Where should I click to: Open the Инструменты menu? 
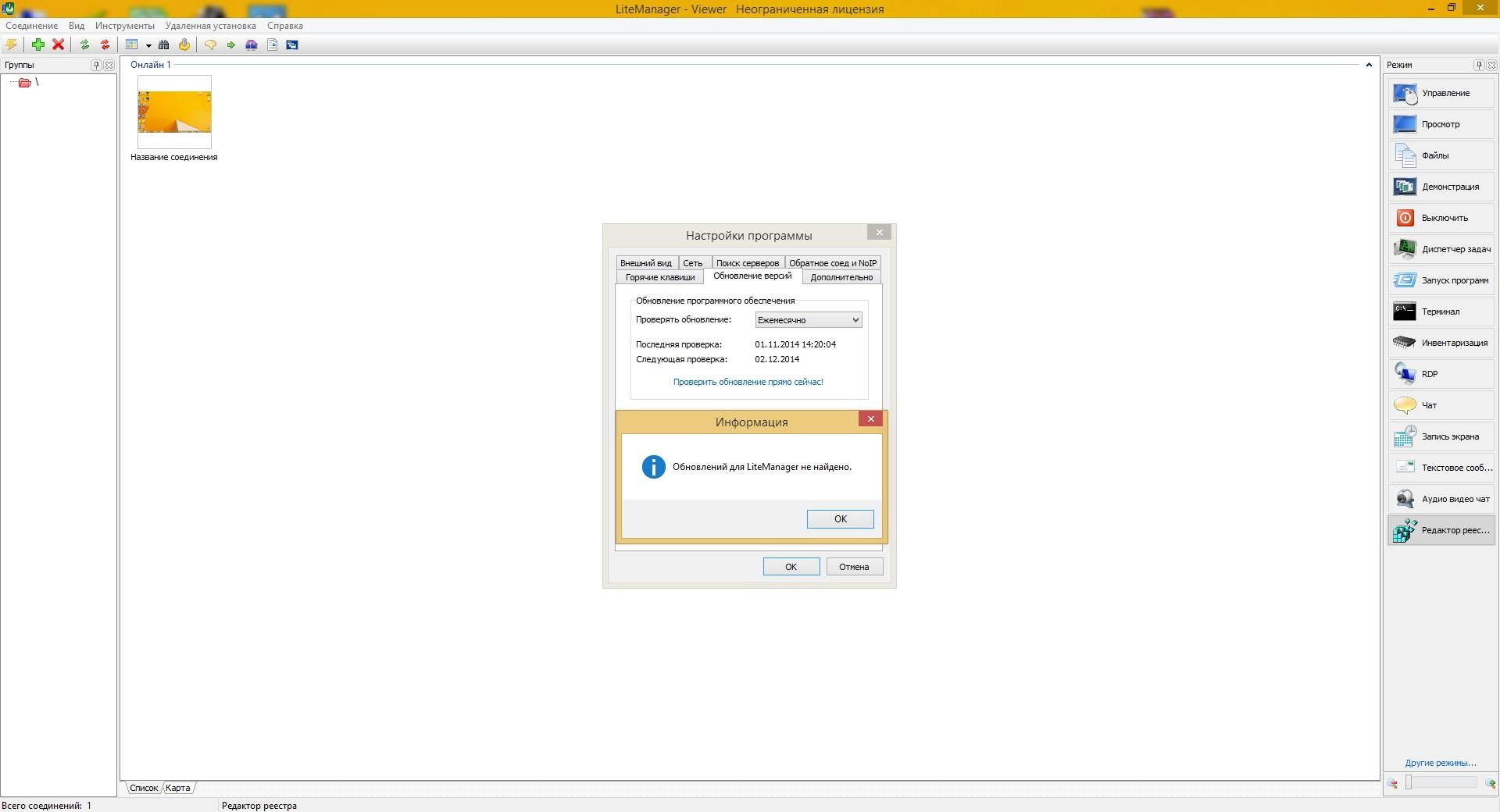[125, 26]
